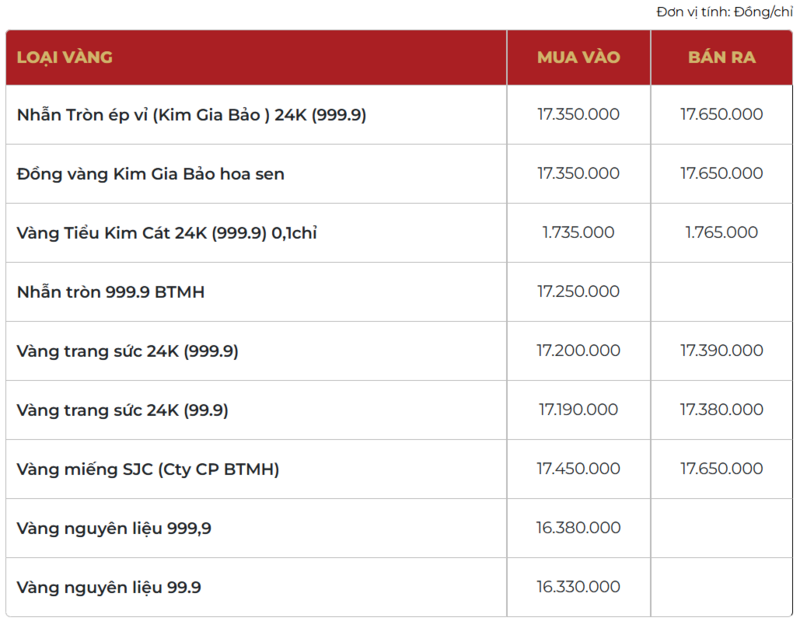Click the 1.765.000 sell price
This screenshot has height=621, width=800.
pyautogui.click(x=721, y=232)
